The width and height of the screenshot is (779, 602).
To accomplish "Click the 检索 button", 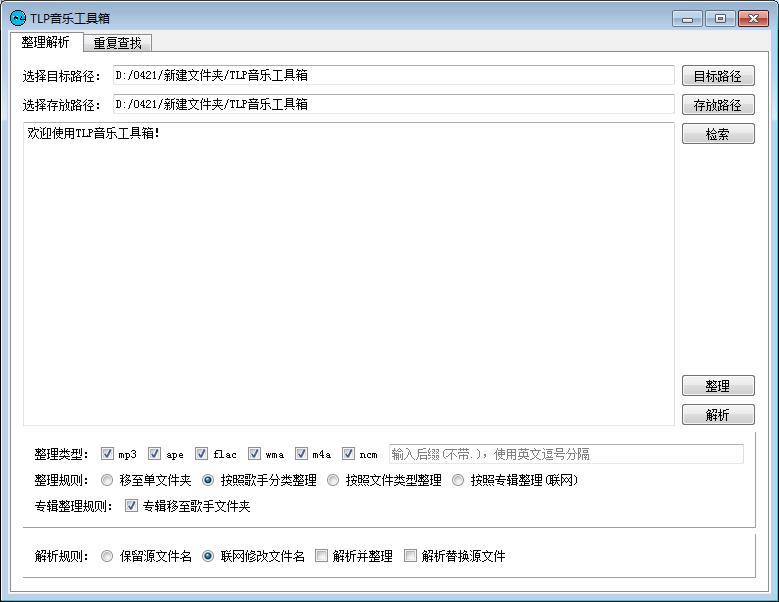I will 718,134.
